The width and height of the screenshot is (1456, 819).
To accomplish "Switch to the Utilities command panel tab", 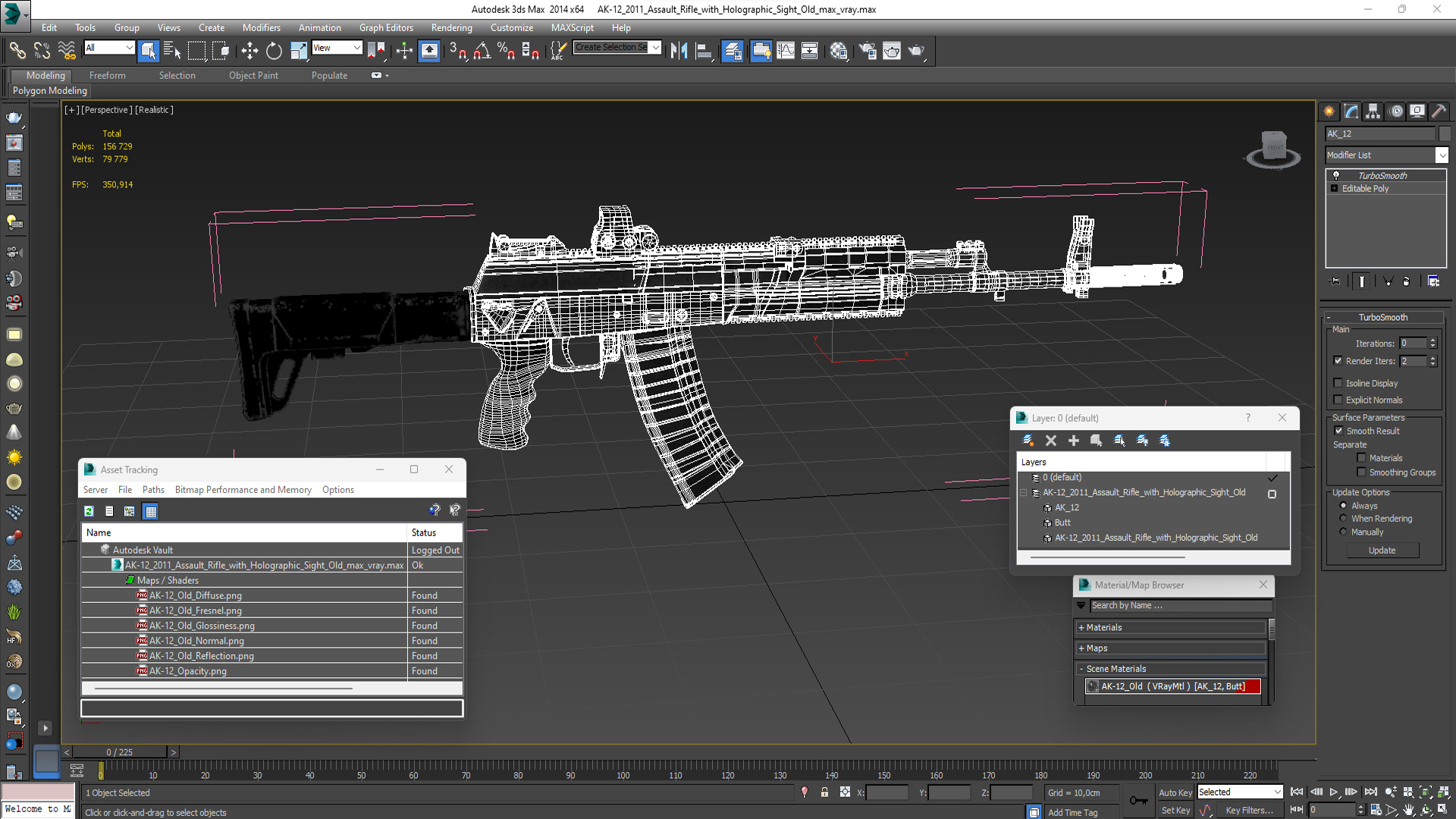I will (x=1439, y=111).
